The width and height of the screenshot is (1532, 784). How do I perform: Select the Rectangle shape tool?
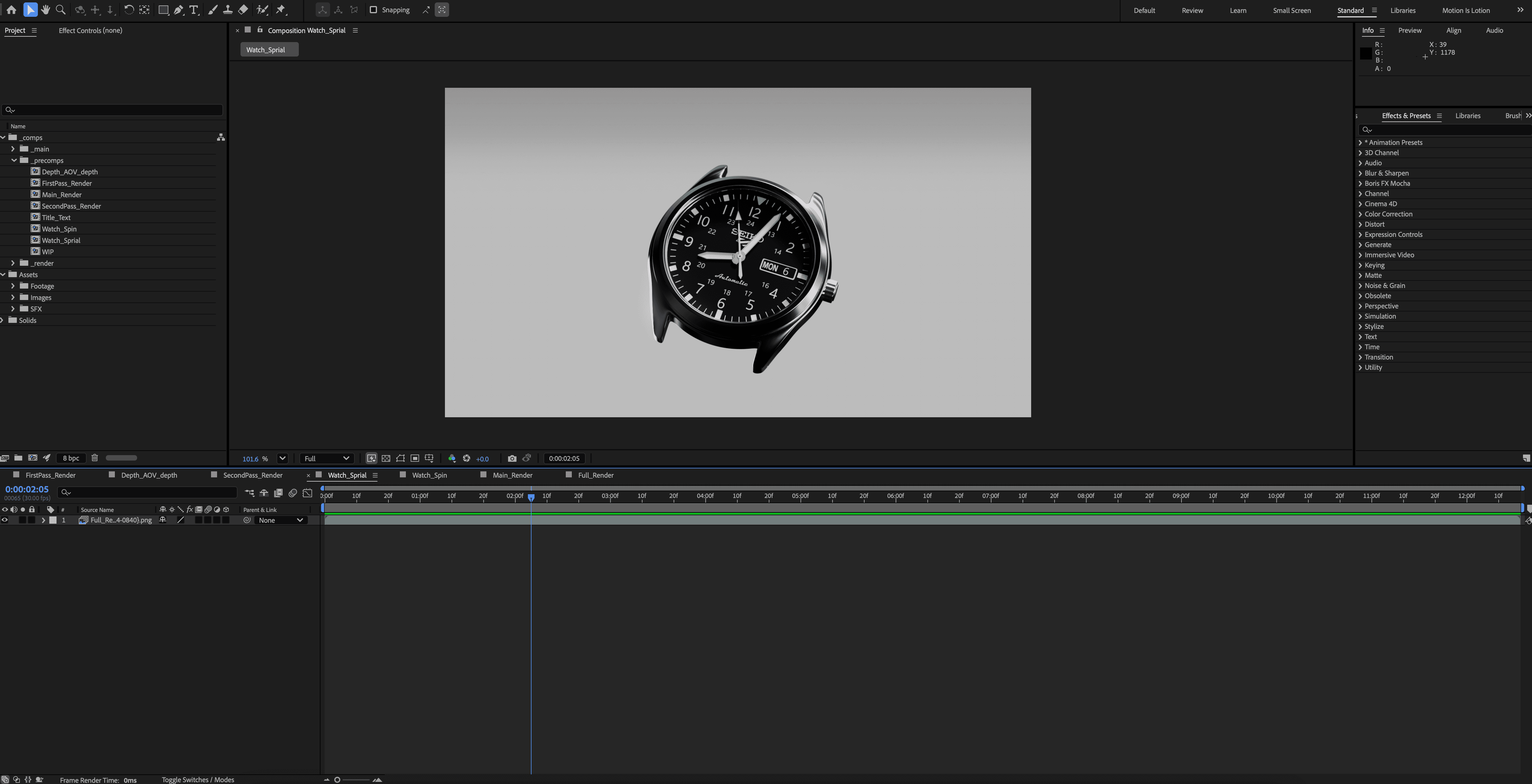pyautogui.click(x=163, y=10)
